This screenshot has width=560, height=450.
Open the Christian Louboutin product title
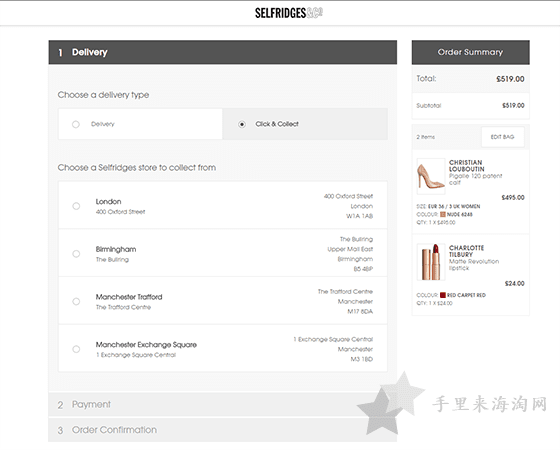click(x=466, y=166)
